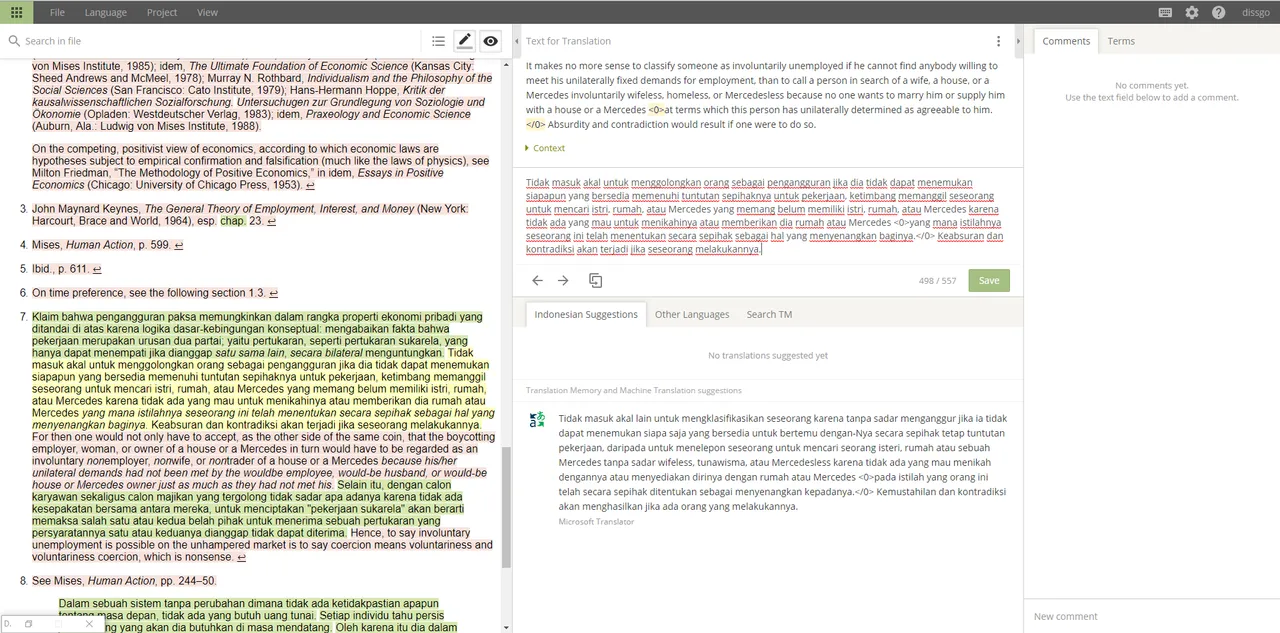
Task: Open the three-dot string options menu
Action: click(x=998, y=41)
